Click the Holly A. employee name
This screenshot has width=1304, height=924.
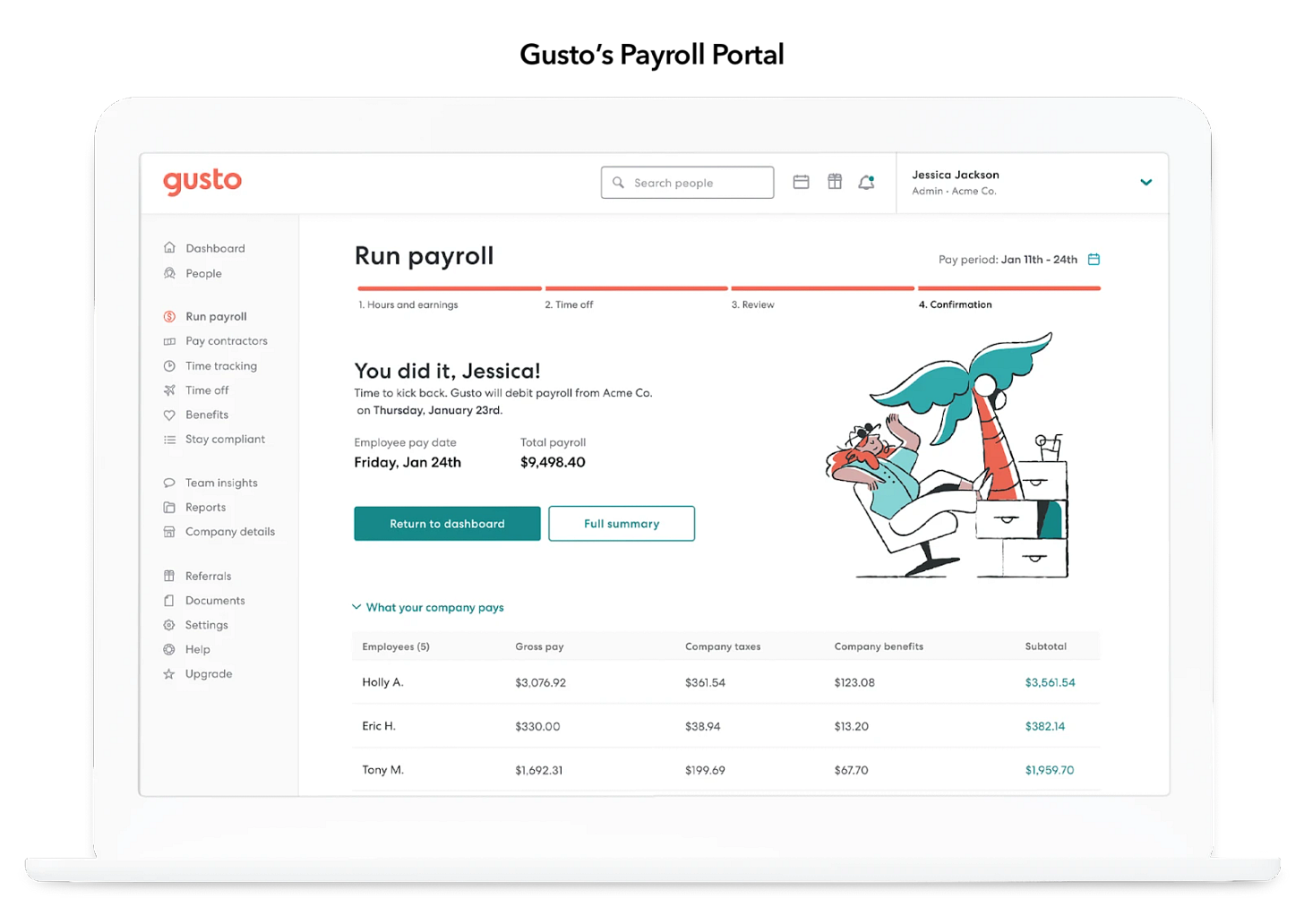[382, 682]
